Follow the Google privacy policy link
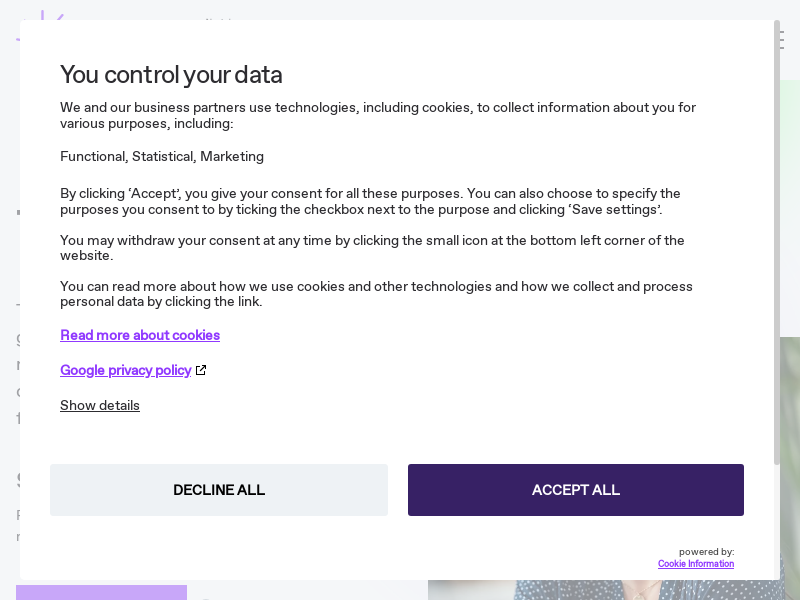 tap(125, 370)
